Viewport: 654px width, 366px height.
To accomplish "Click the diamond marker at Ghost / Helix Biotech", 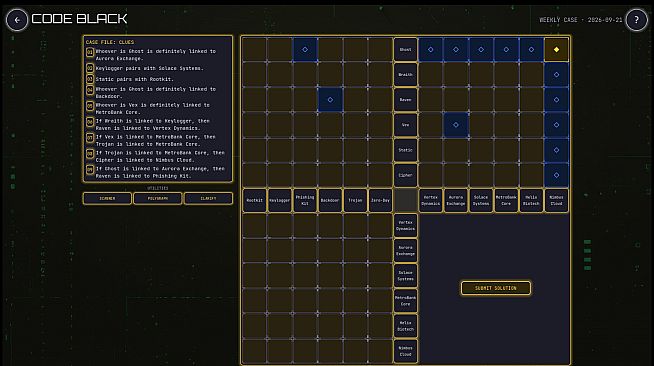I will pyautogui.click(x=531, y=50).
